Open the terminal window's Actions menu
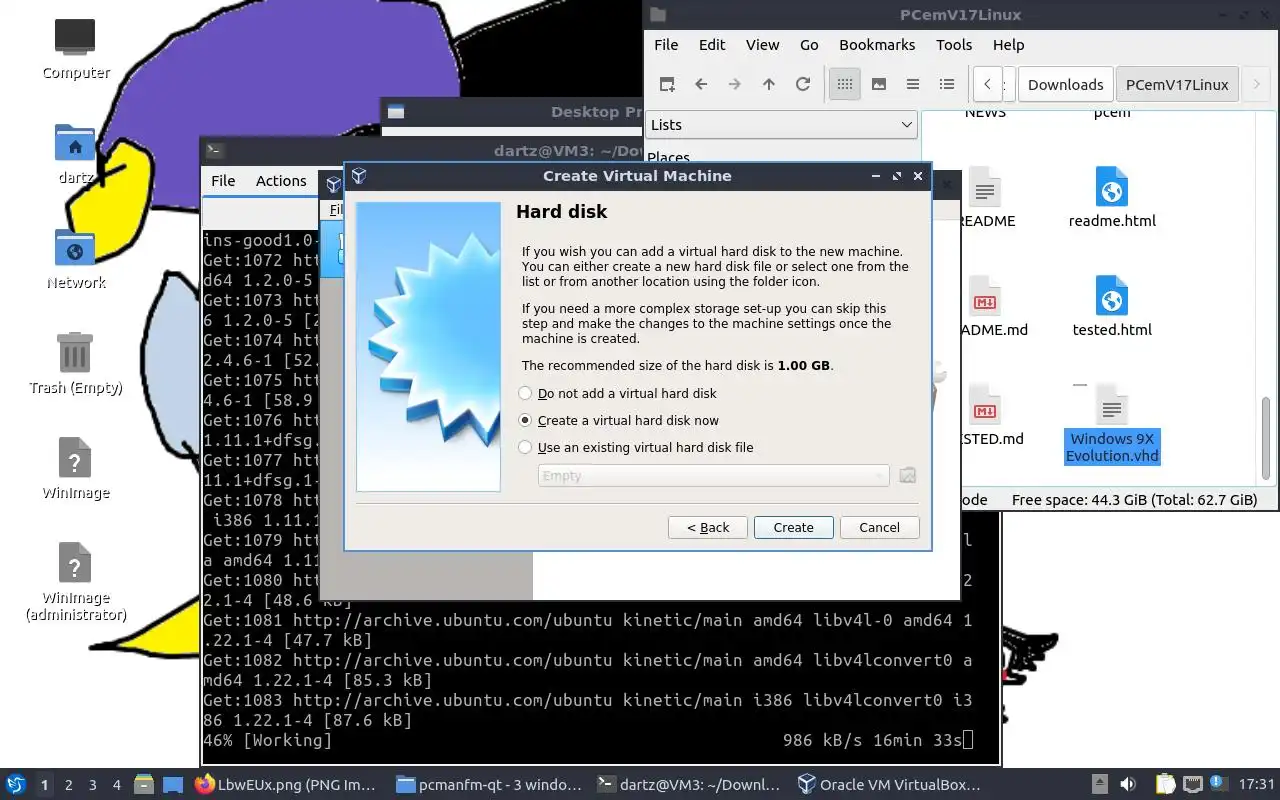1280x800 pixels. [281, 181]
